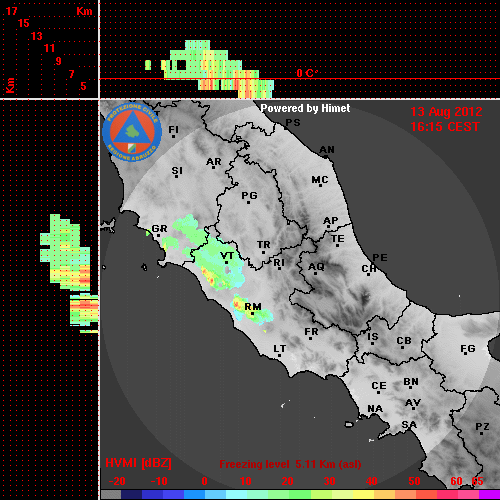
Task: Click the AQ city label
Action: coord(316,267)
